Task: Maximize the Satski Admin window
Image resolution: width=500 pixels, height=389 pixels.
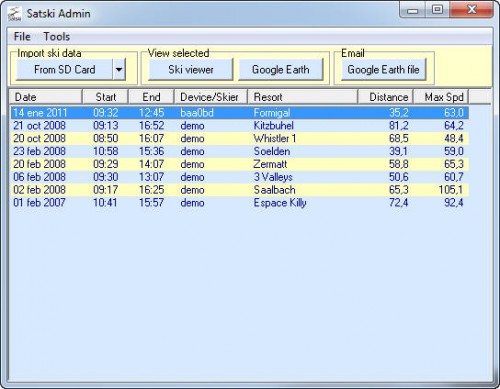Action: [437, 9]
